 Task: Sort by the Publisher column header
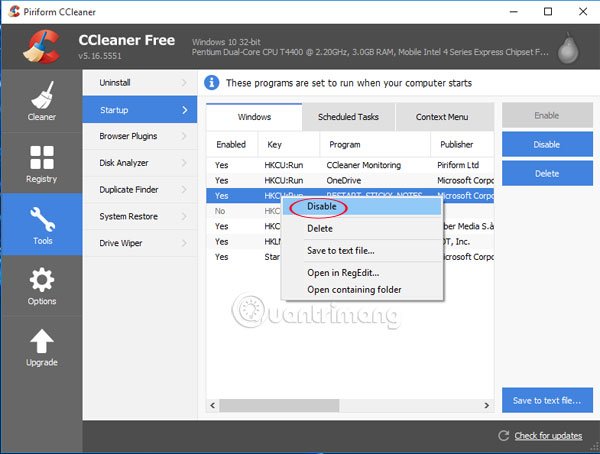tap(462, 145)
